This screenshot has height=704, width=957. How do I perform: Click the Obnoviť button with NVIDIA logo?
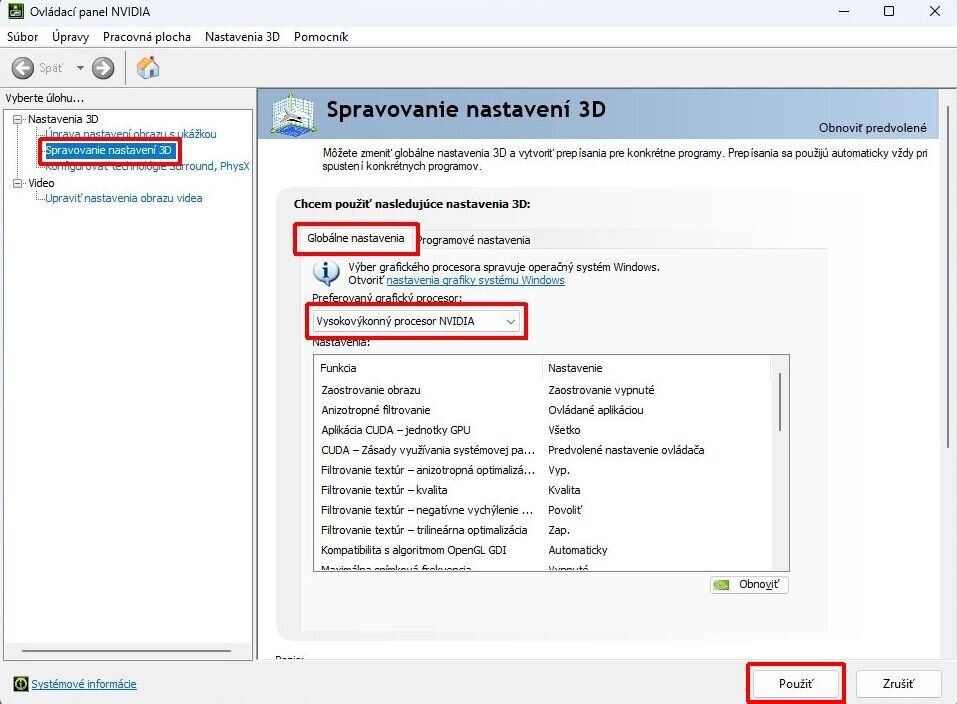coord(749,584)
